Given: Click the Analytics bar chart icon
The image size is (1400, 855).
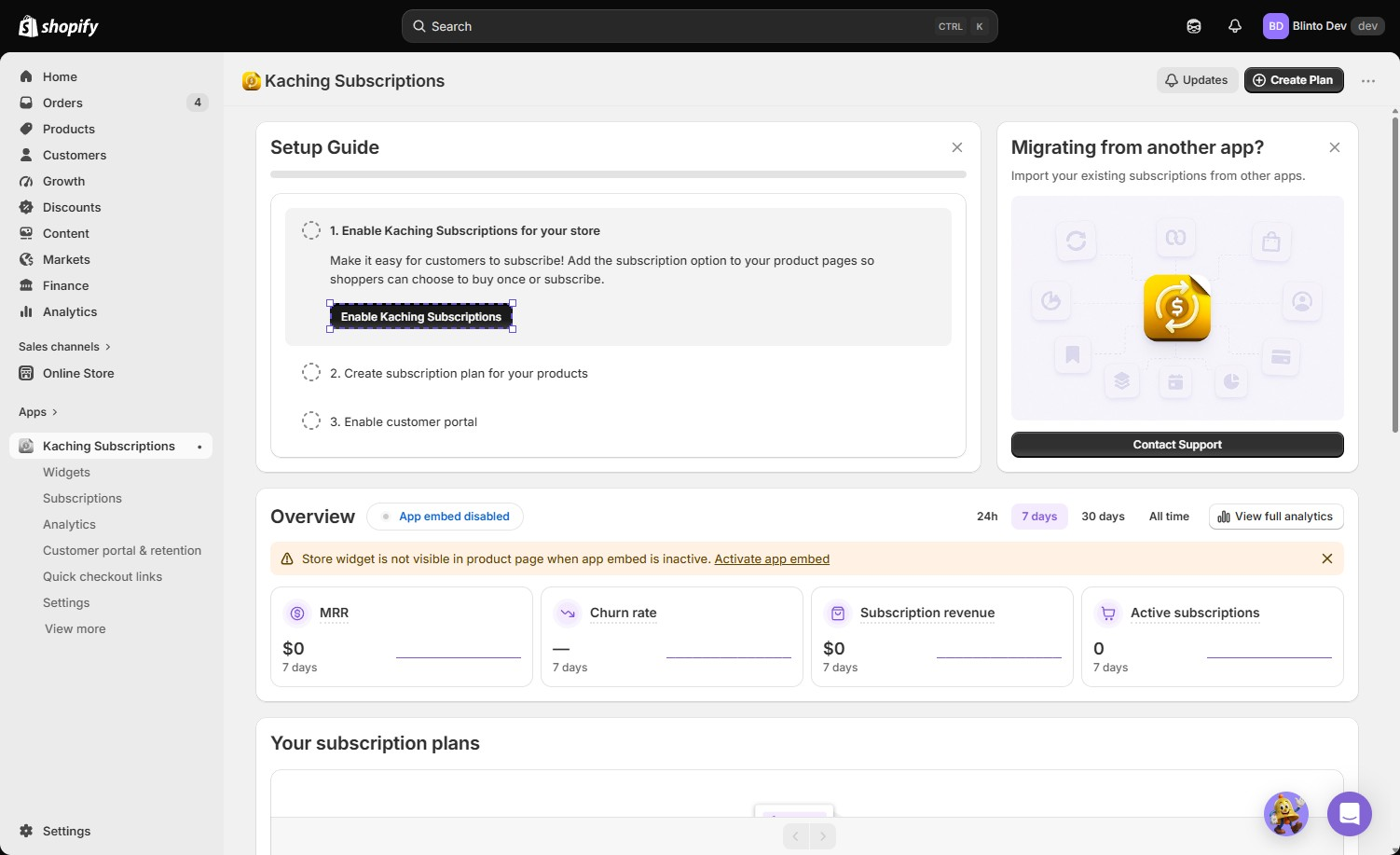Looking at the screenshot, I should [26, 311].
